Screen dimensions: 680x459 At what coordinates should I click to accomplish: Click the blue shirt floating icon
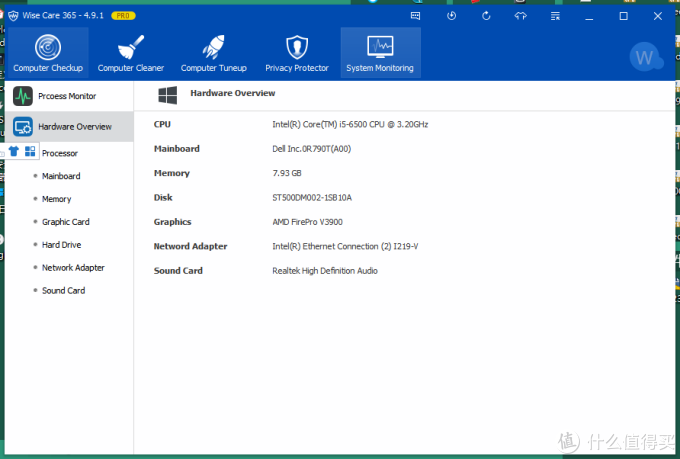(14, 151)
